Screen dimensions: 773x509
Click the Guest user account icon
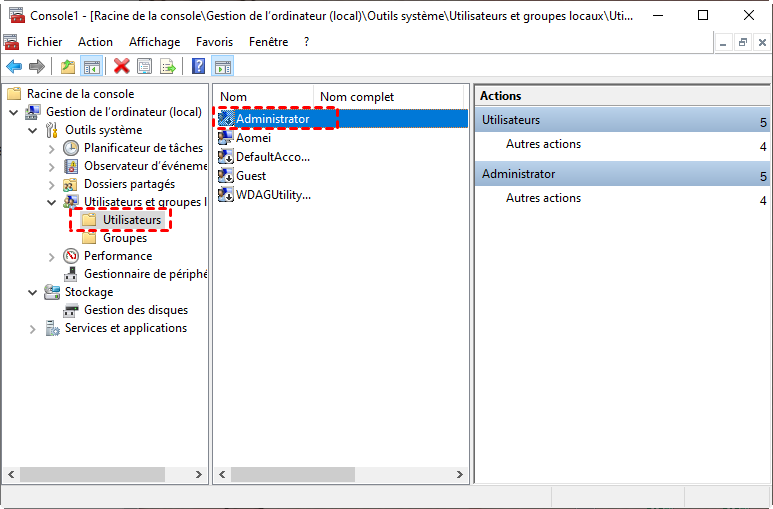point(226,176)
